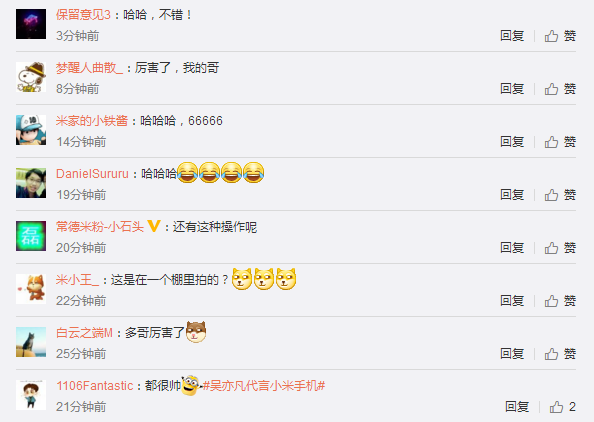The width and height of the screenshot is (594, 422).
Task: Click thumbs-up on 米家的小铁酱's comment
Action: point(560,142)
